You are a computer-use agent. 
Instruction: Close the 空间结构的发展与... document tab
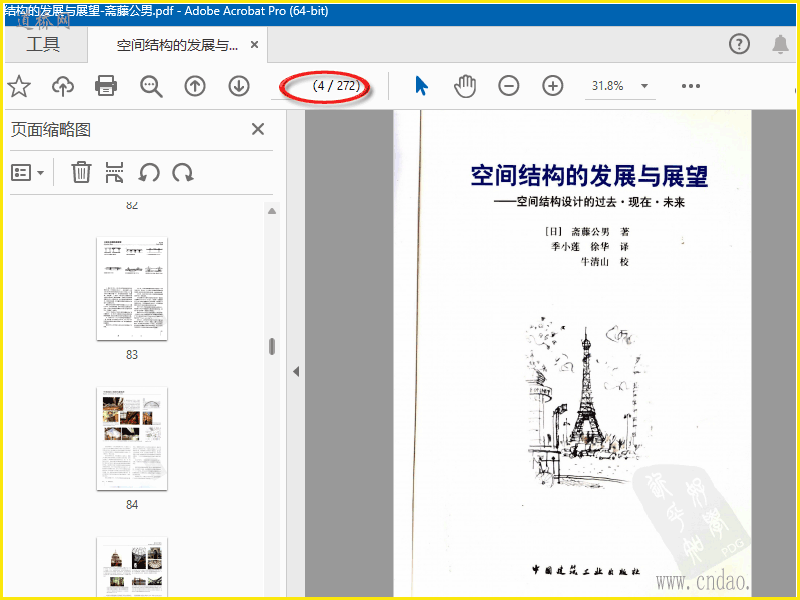tap(255, 45)
